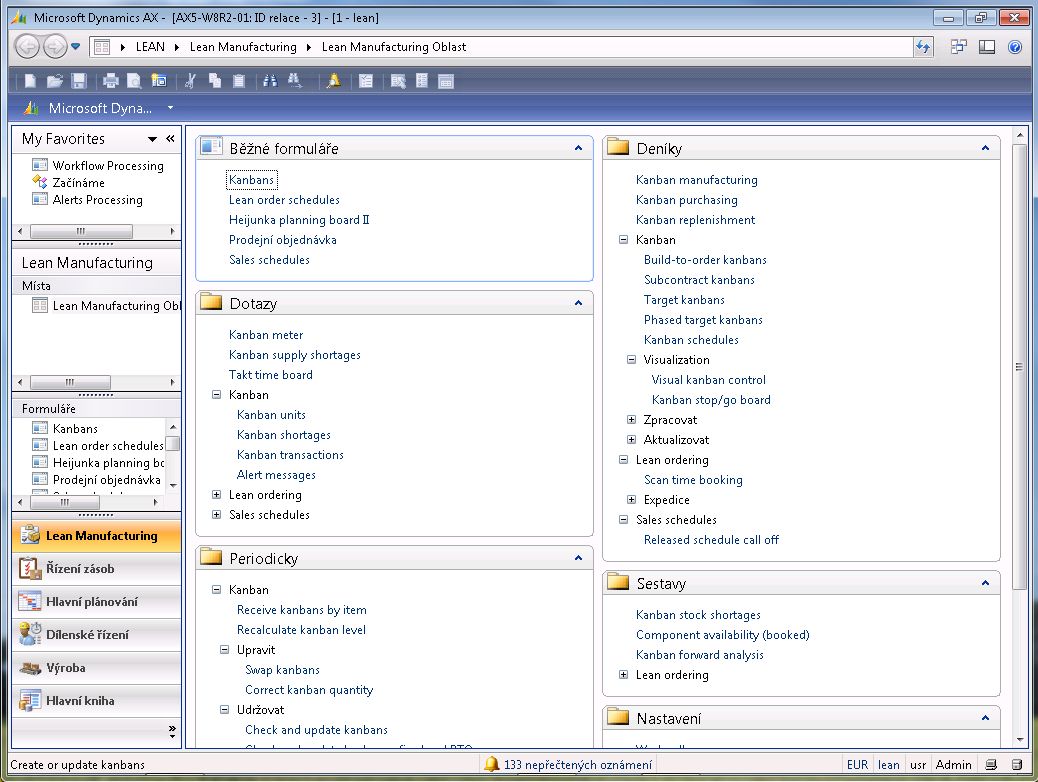Click the Paste clipboard toolbar icon
Viewport: 1038px width, 782px height.
point(238,81)
